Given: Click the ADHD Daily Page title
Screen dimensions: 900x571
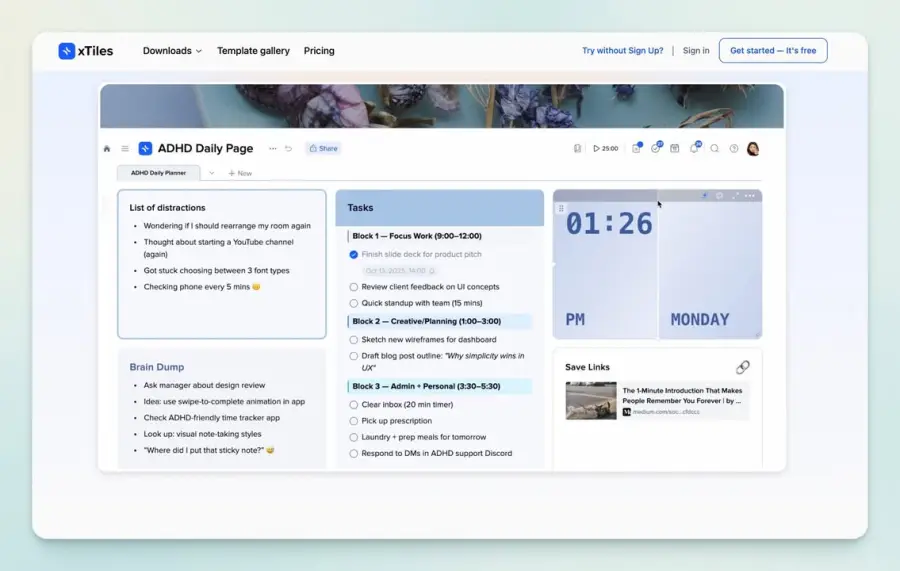Looking at the screenshot, I should (x=205, y=148).
